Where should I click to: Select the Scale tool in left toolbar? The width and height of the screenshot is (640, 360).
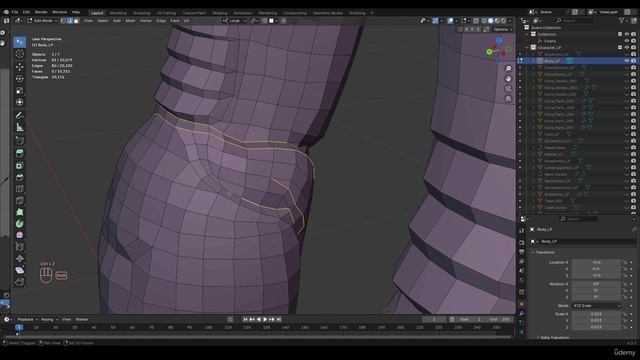[x=20, y=90]
